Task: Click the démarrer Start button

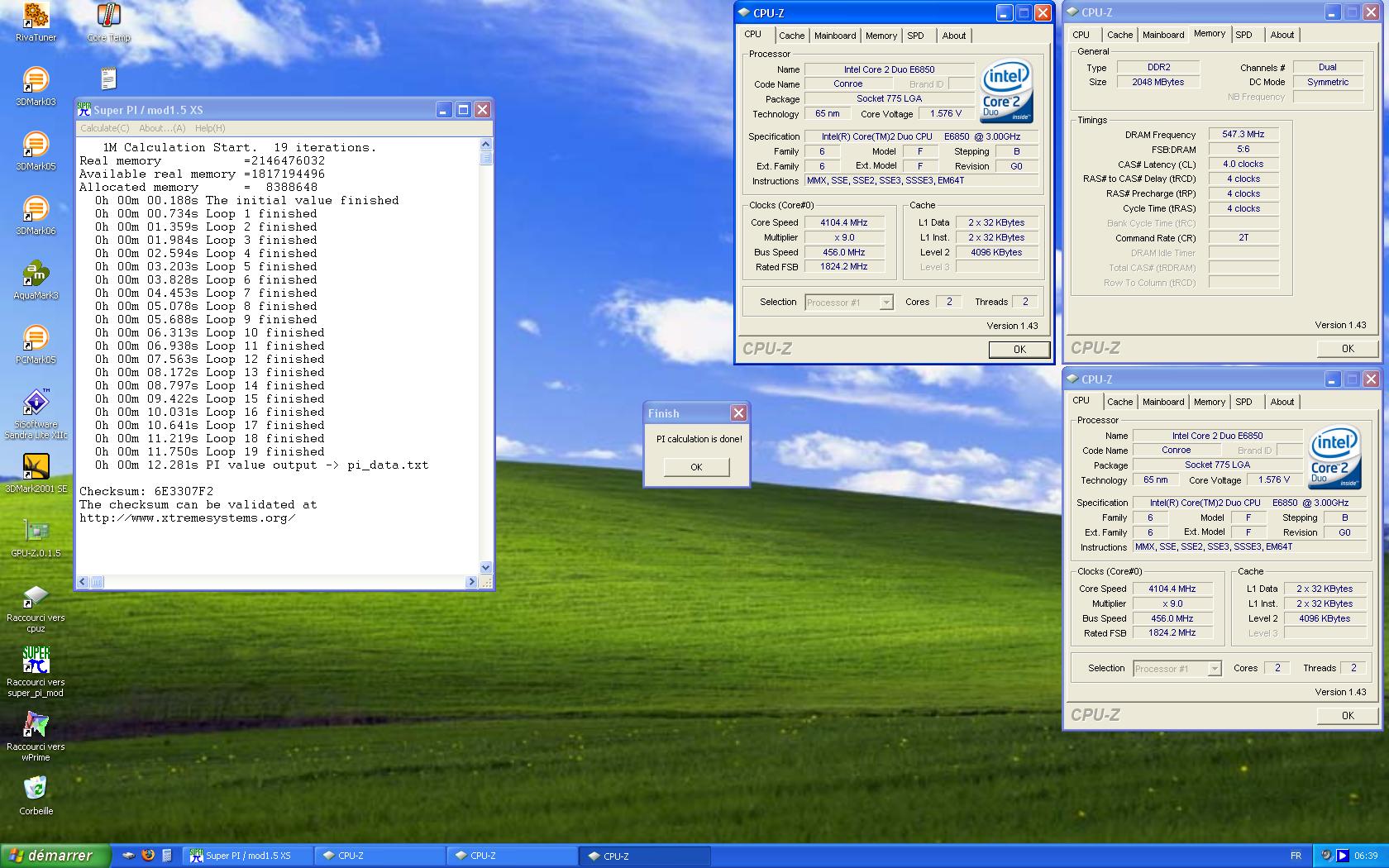Action: [x=55, y=856]
